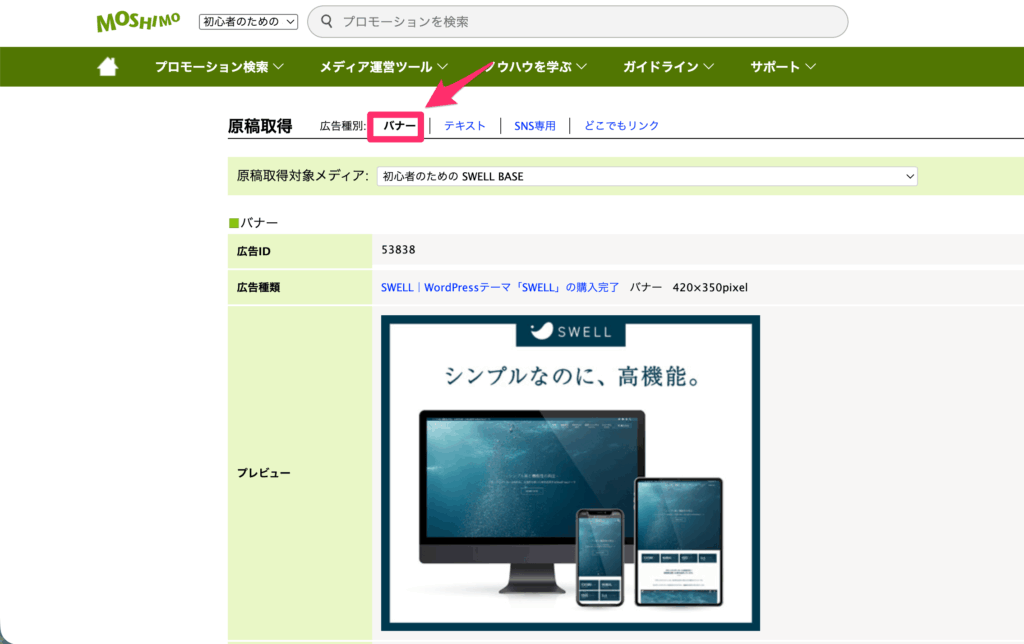The height and width of the screenshot is (644, 1024).
Task: Switch to the テキスト ad type
Action: click(465, 125)
